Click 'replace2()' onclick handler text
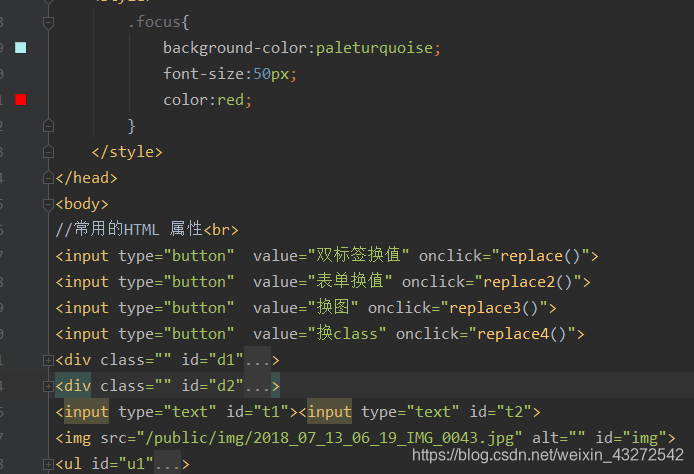Viewport: 694px width, 474px height. tap(528, 282)
